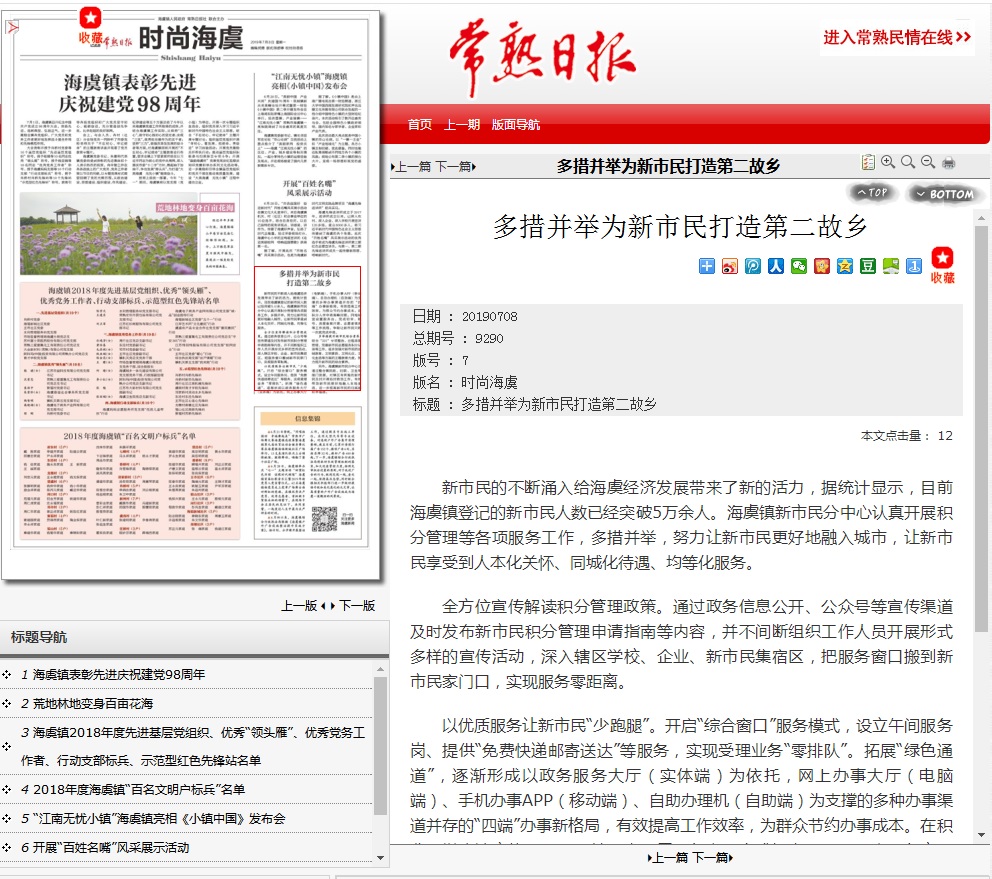The image size is (992, 879).
Task: Share the article to Sina Weibo
Action: 729,266
